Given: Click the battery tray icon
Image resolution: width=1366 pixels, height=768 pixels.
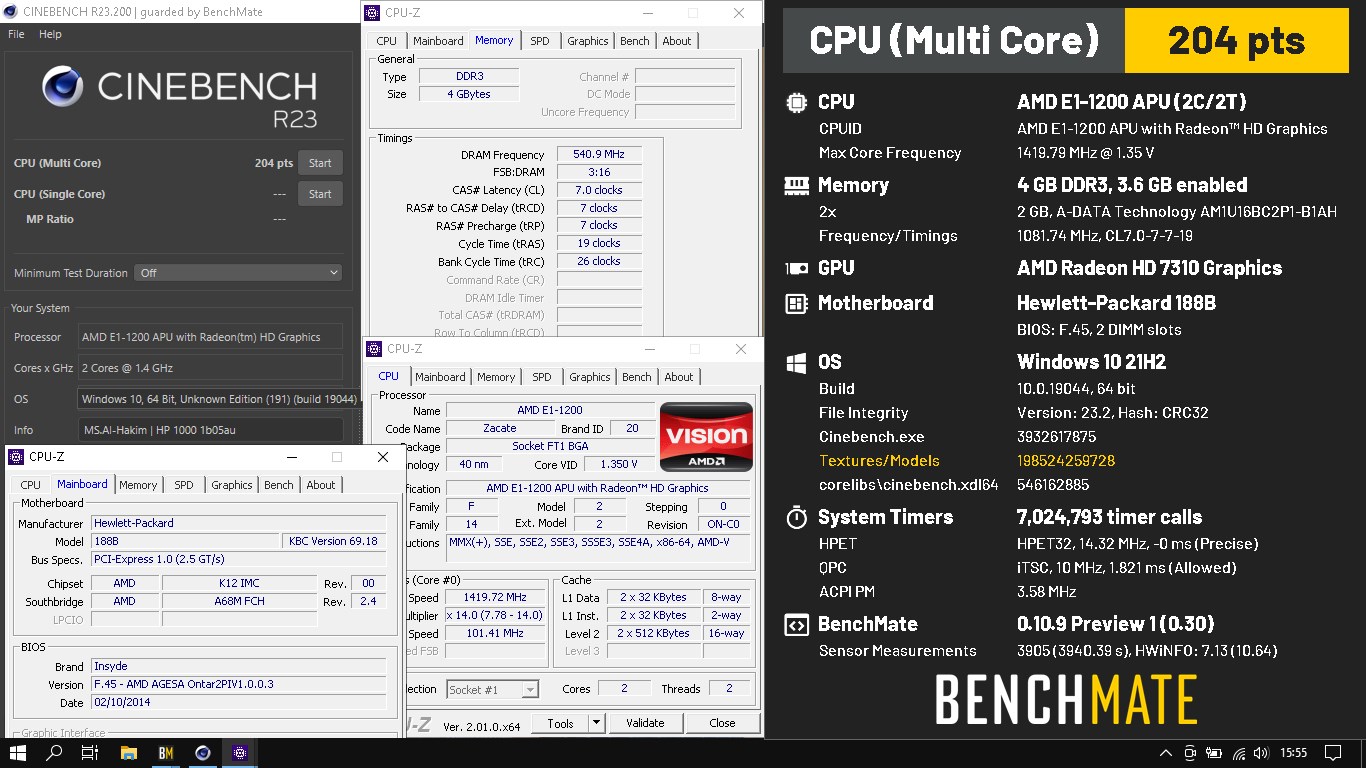Looking at the screenshot, I should [1214, 753].
